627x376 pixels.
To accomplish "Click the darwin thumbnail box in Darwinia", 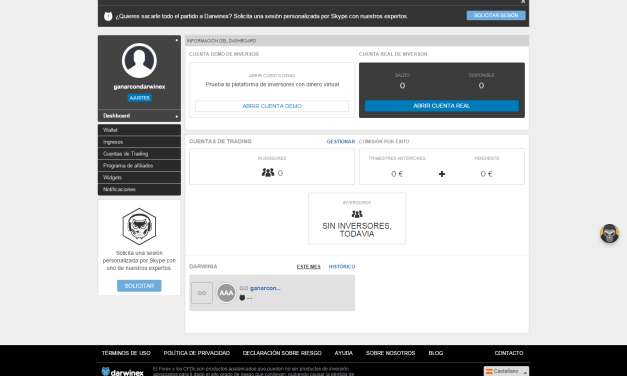I will (202, 293).
